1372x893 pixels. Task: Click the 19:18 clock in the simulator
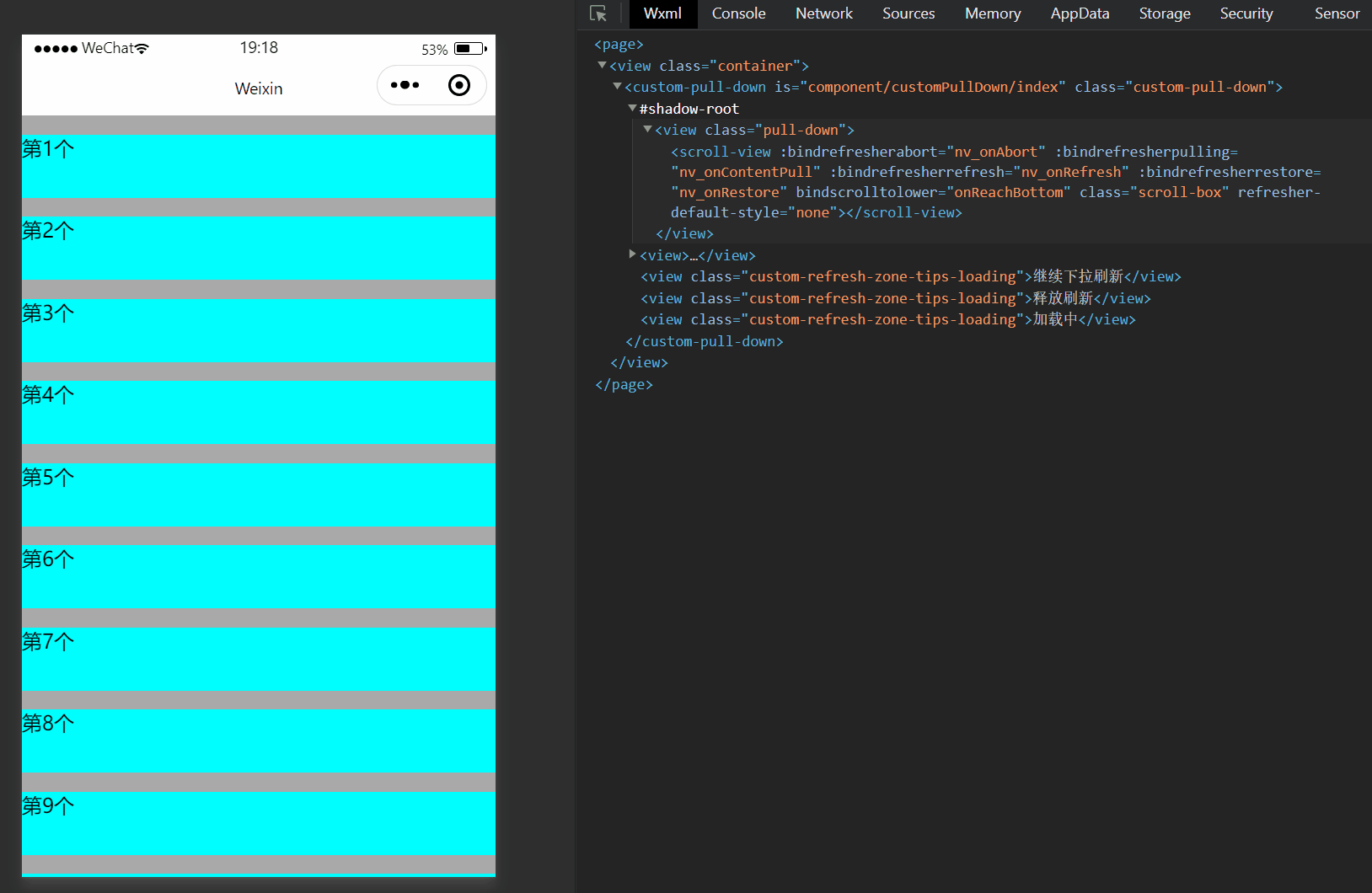[x=259, y=48]
